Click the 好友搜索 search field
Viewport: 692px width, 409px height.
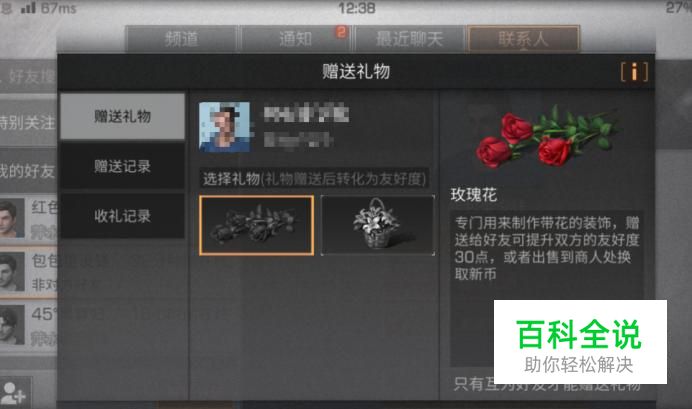pos(28,77)
